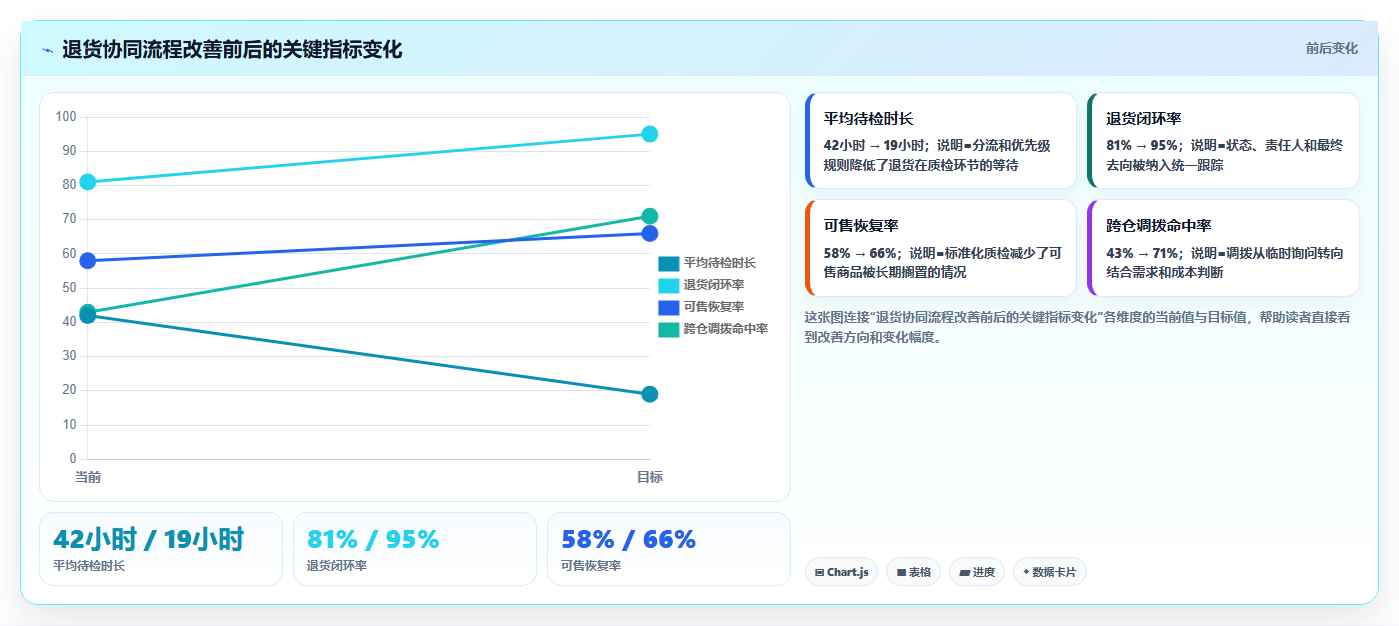Viewport: 1399px width, 626px height.
Task: Click the 目标 x-axis label
Action: pyautogui.click(x=650, y=478)
